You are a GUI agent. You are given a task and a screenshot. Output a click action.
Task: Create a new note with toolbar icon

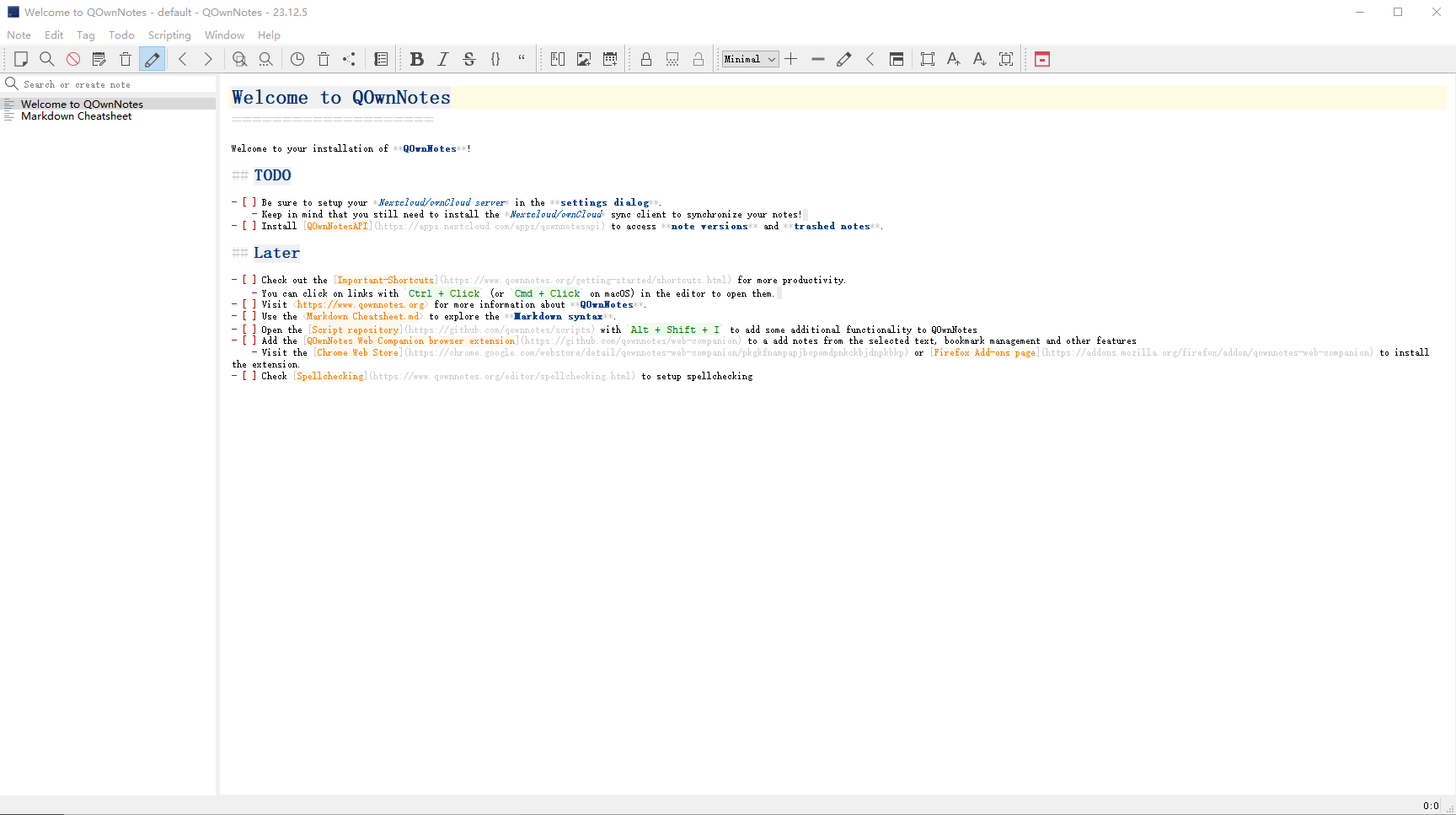(21, 59)
